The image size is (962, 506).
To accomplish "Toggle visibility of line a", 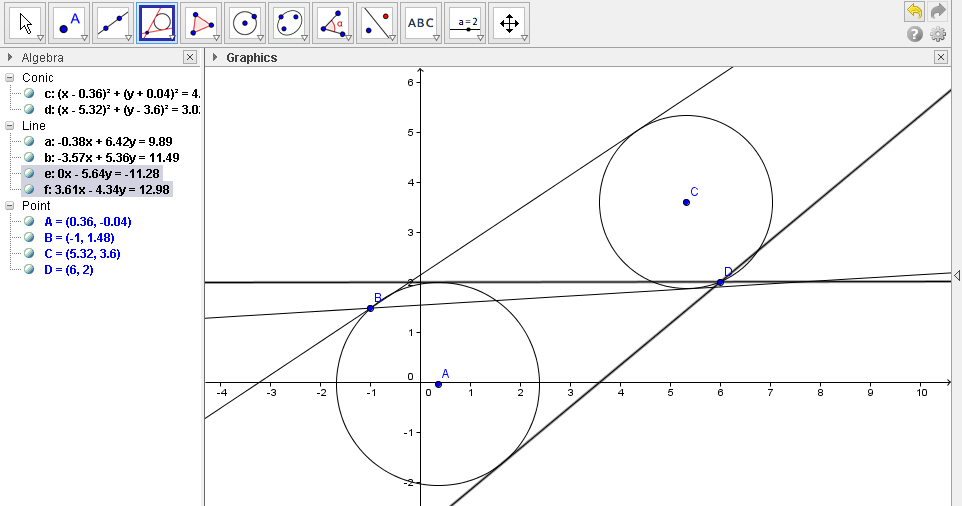I will tap(29, 141).
